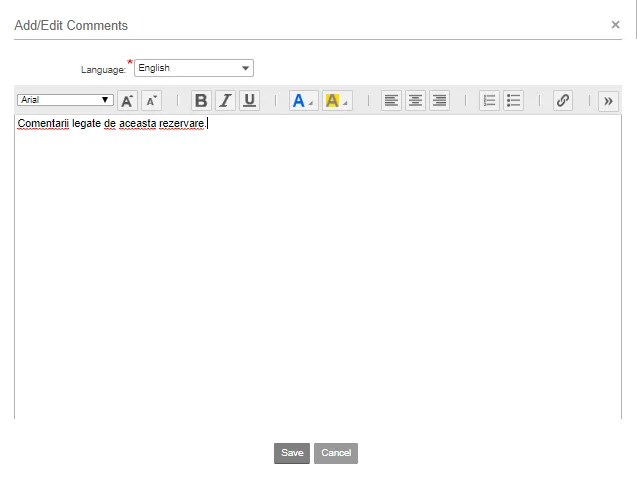Insert a bulleted list
Viewport: 637px width, 477px height.
[x=514, y=100]
